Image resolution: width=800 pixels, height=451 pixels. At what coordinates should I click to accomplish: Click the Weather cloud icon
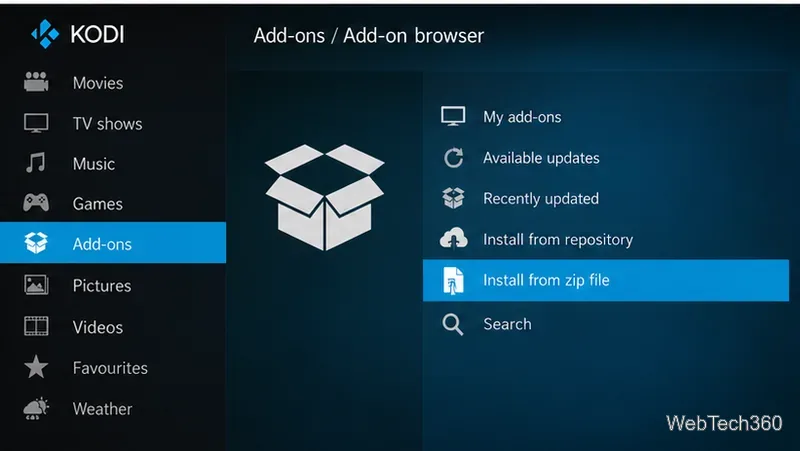pos(36,408)
